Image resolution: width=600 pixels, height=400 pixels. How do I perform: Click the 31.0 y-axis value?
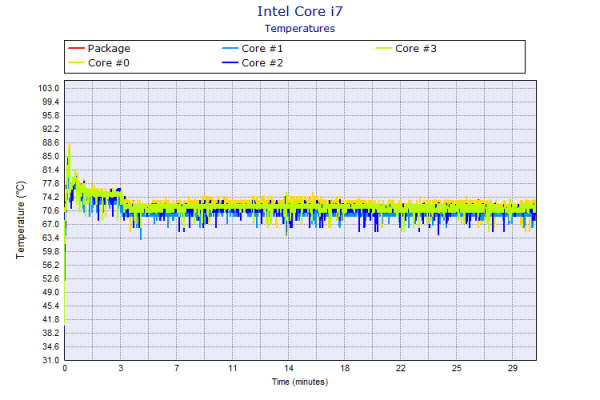[x=51, y=360]
